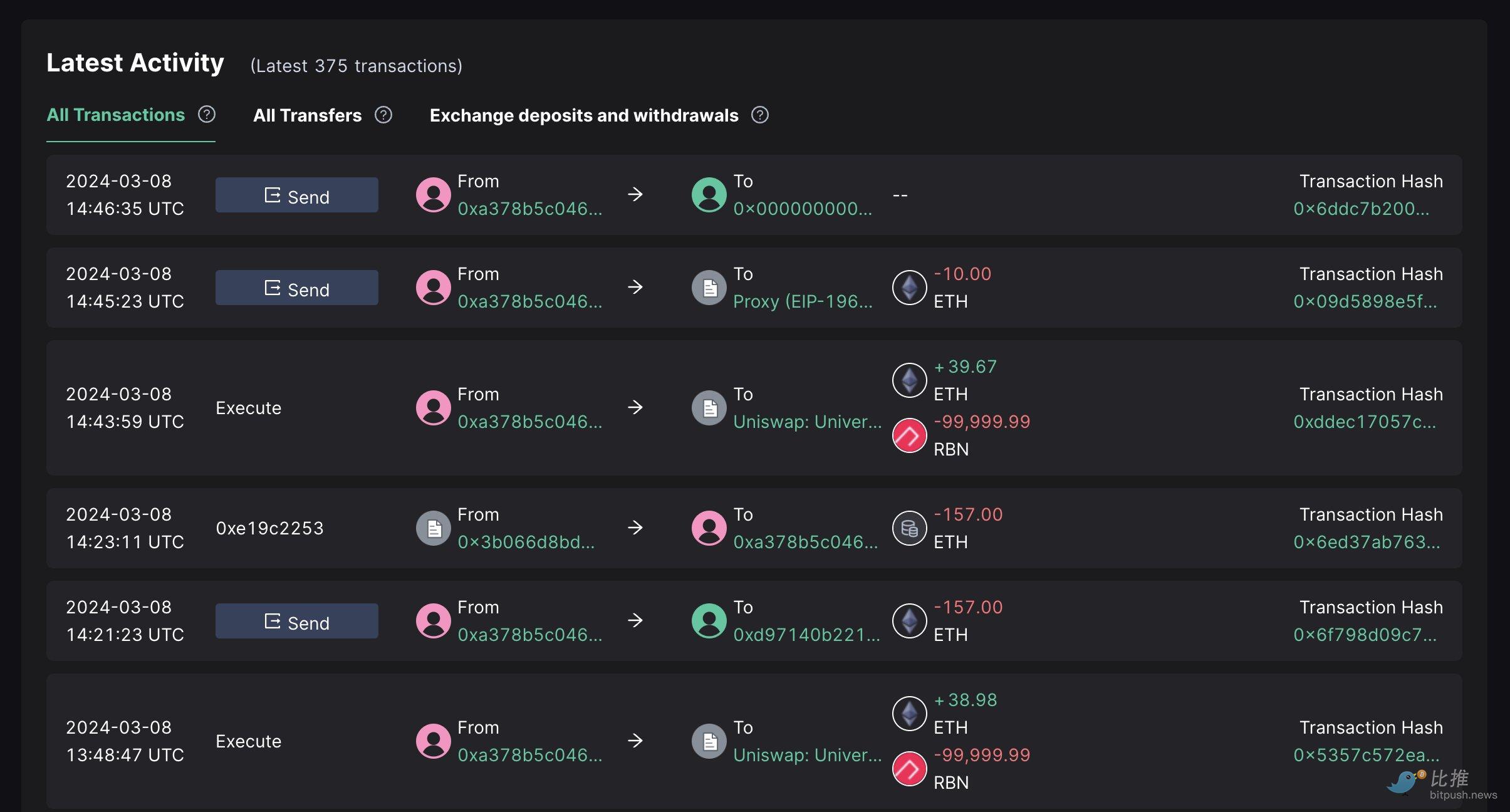This screenshot has height=812, width=1510.
Task: Open sender address 0x3b066d8bd link
Action: (x=526, y=542)
